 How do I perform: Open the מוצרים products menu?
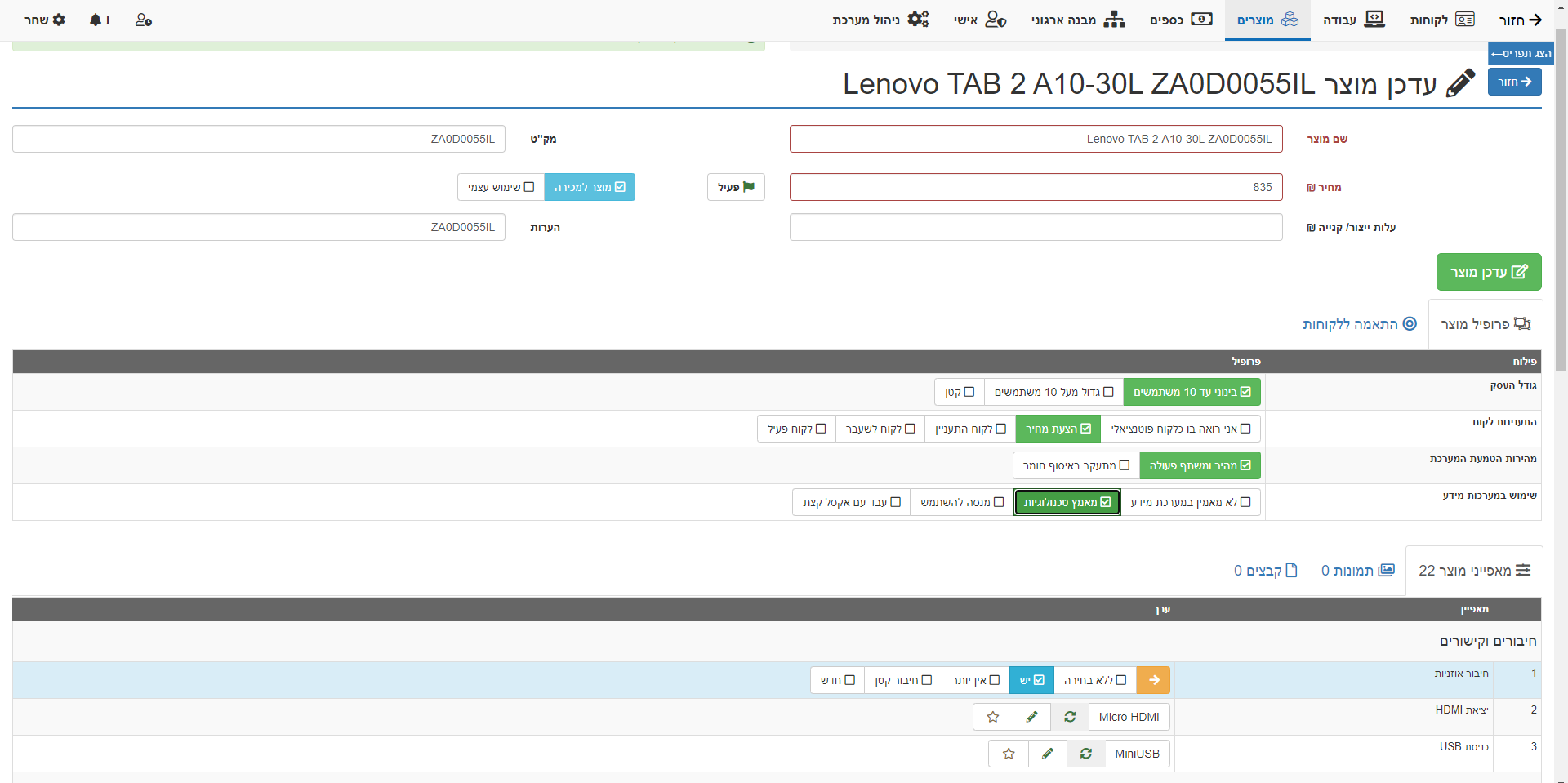[x=1267, y=20]
